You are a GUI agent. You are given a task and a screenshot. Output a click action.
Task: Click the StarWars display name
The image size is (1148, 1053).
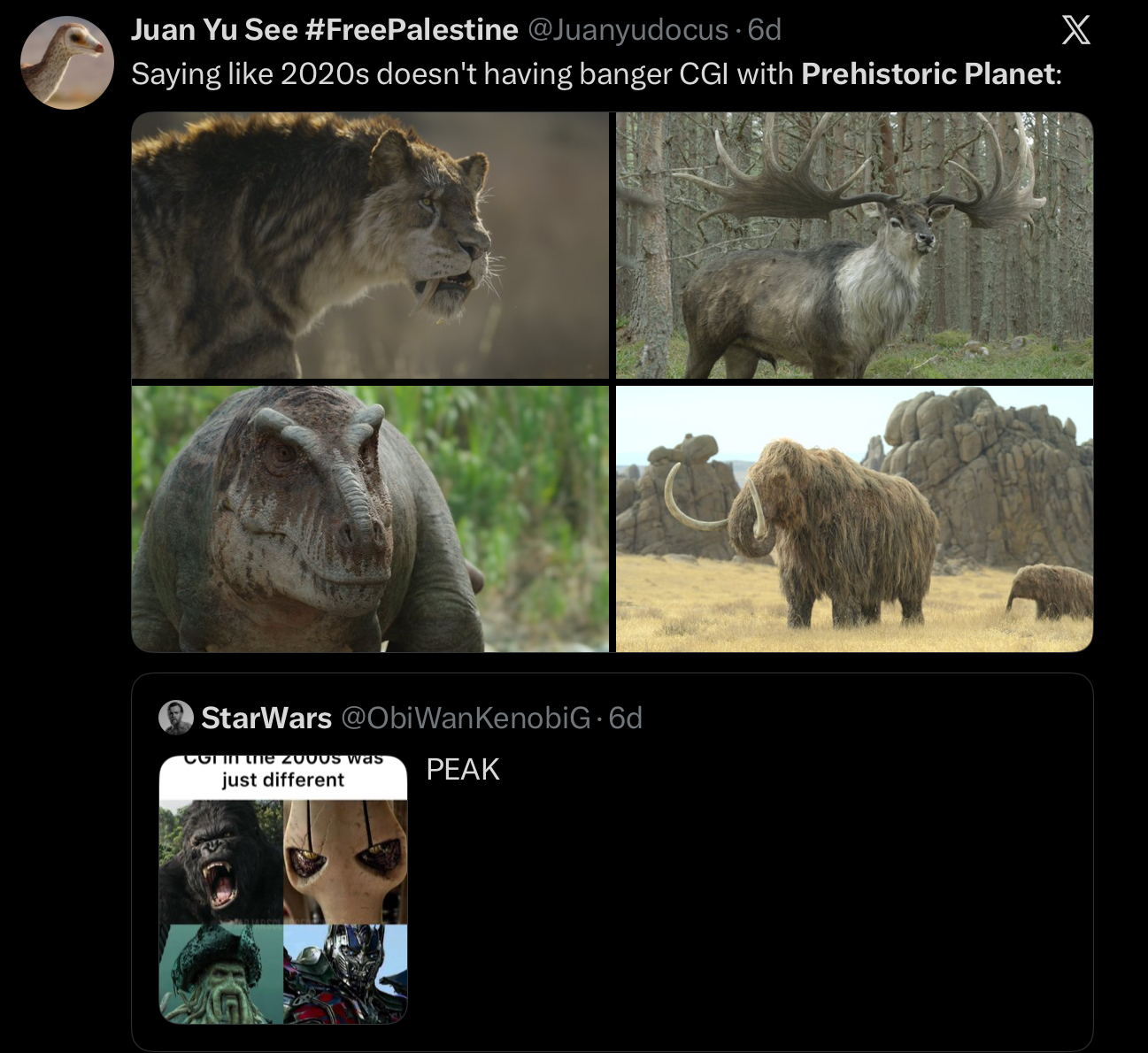coord(266,718)
